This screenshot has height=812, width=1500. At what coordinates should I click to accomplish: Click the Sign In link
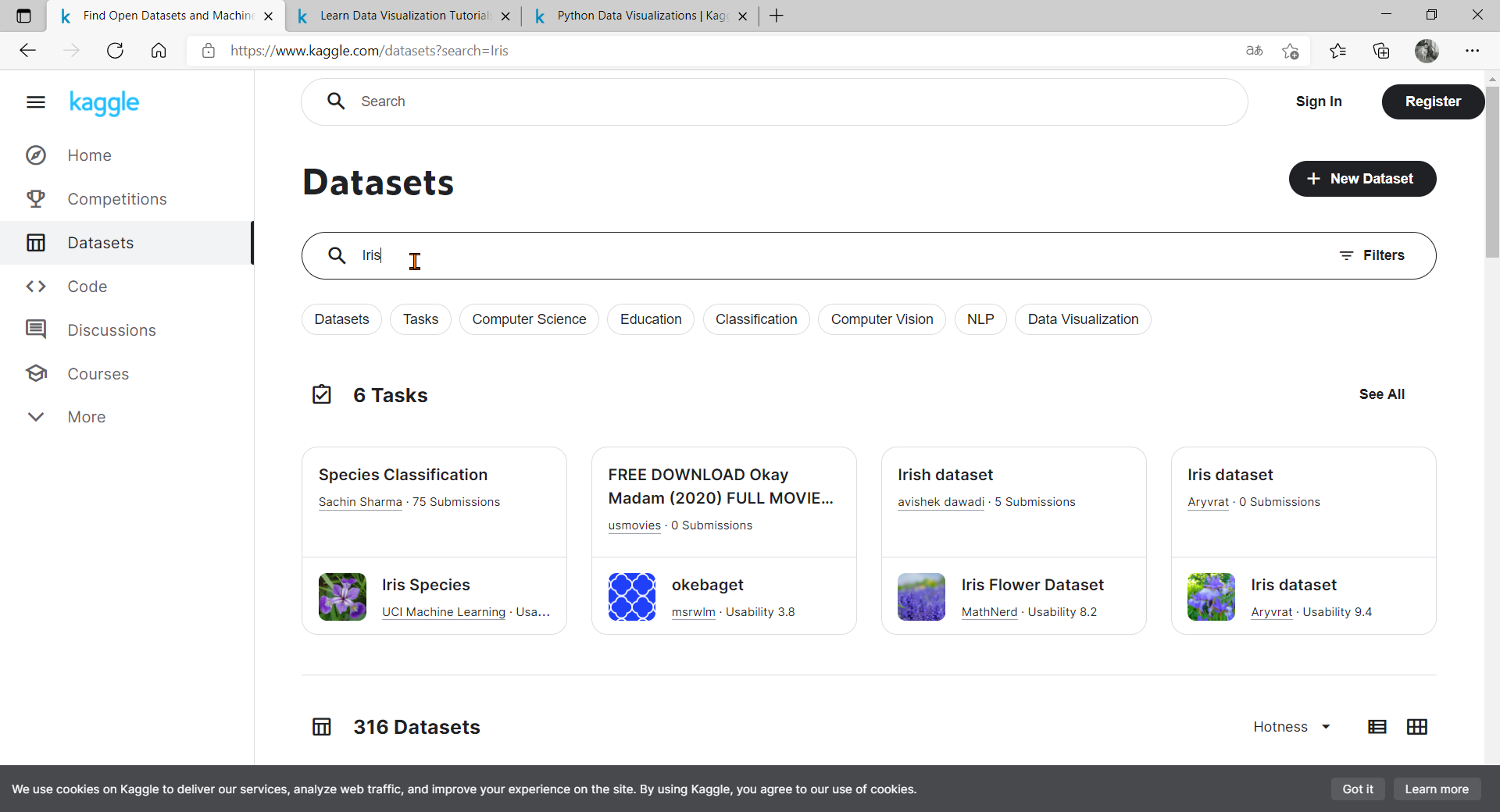[1319, 101]
